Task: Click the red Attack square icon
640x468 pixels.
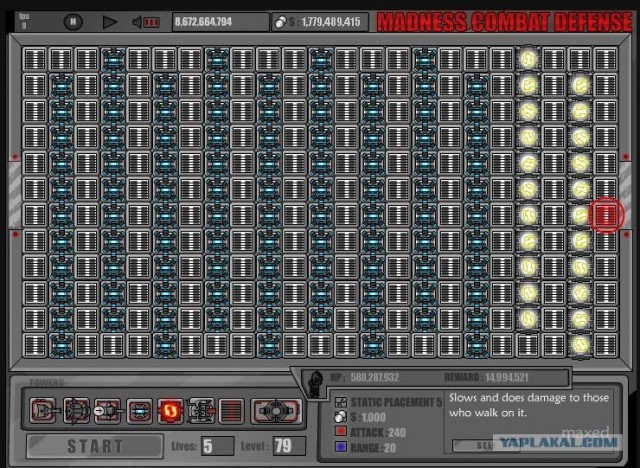Action: tap(341, 432)
